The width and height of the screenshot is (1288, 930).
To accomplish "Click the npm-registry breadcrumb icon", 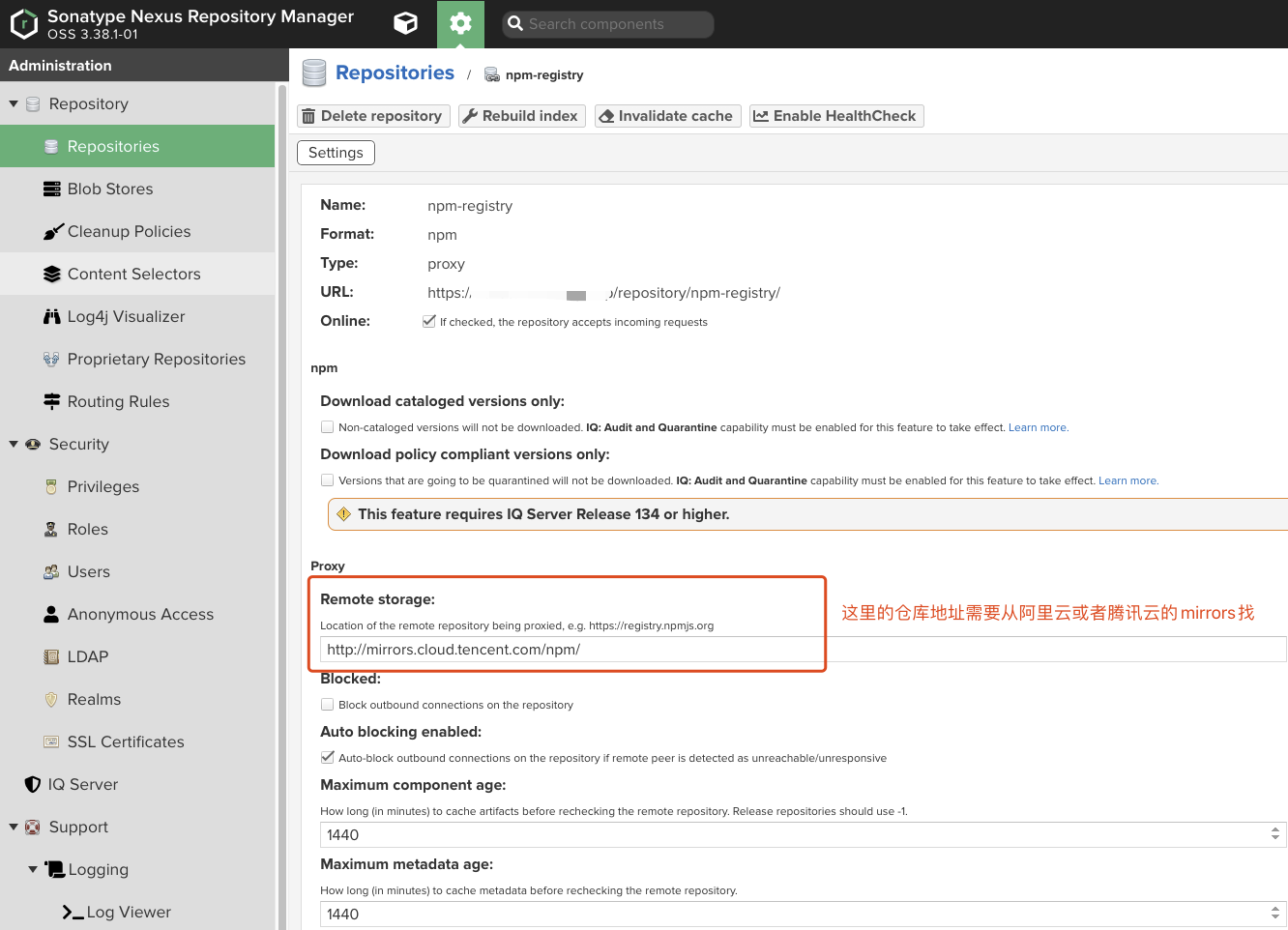I will (492, 75).
